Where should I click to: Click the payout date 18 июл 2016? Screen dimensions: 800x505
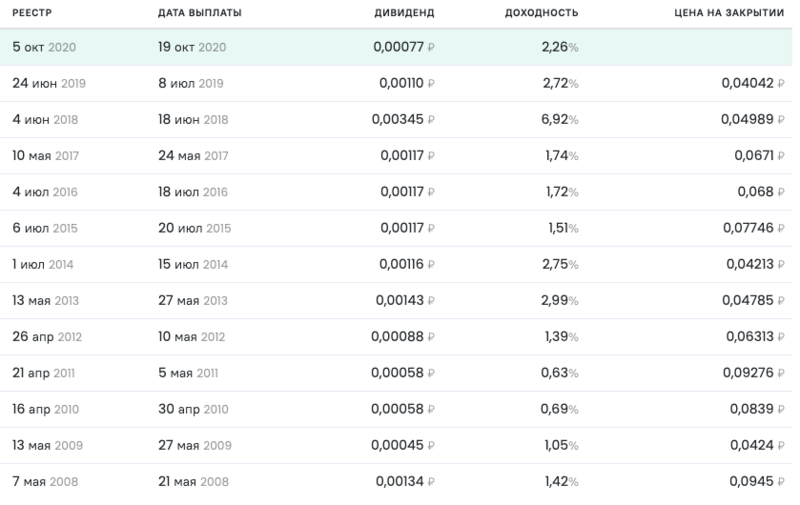click(193, 192)
